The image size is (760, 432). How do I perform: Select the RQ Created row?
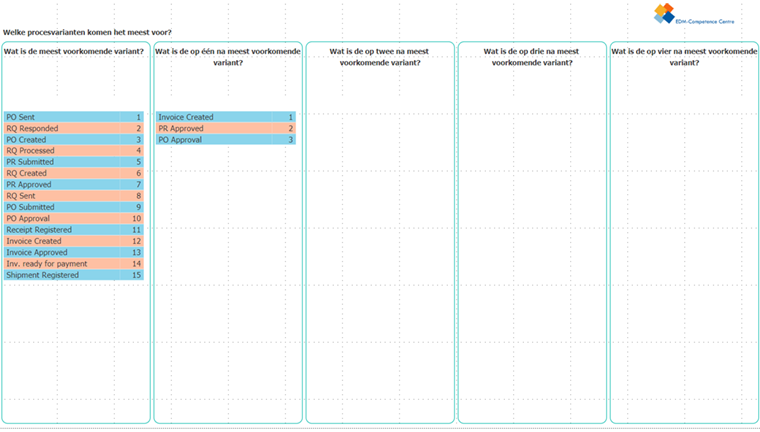pyautogui.click(x=73, y=173)
